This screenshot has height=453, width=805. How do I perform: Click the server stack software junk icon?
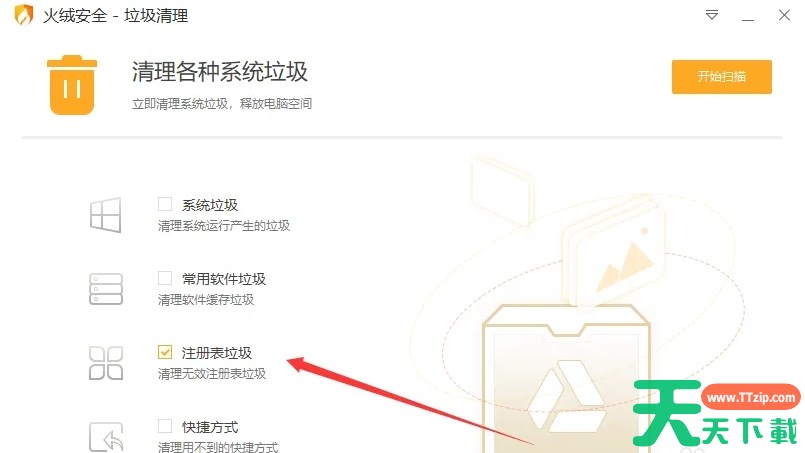[x=106, y=289]
